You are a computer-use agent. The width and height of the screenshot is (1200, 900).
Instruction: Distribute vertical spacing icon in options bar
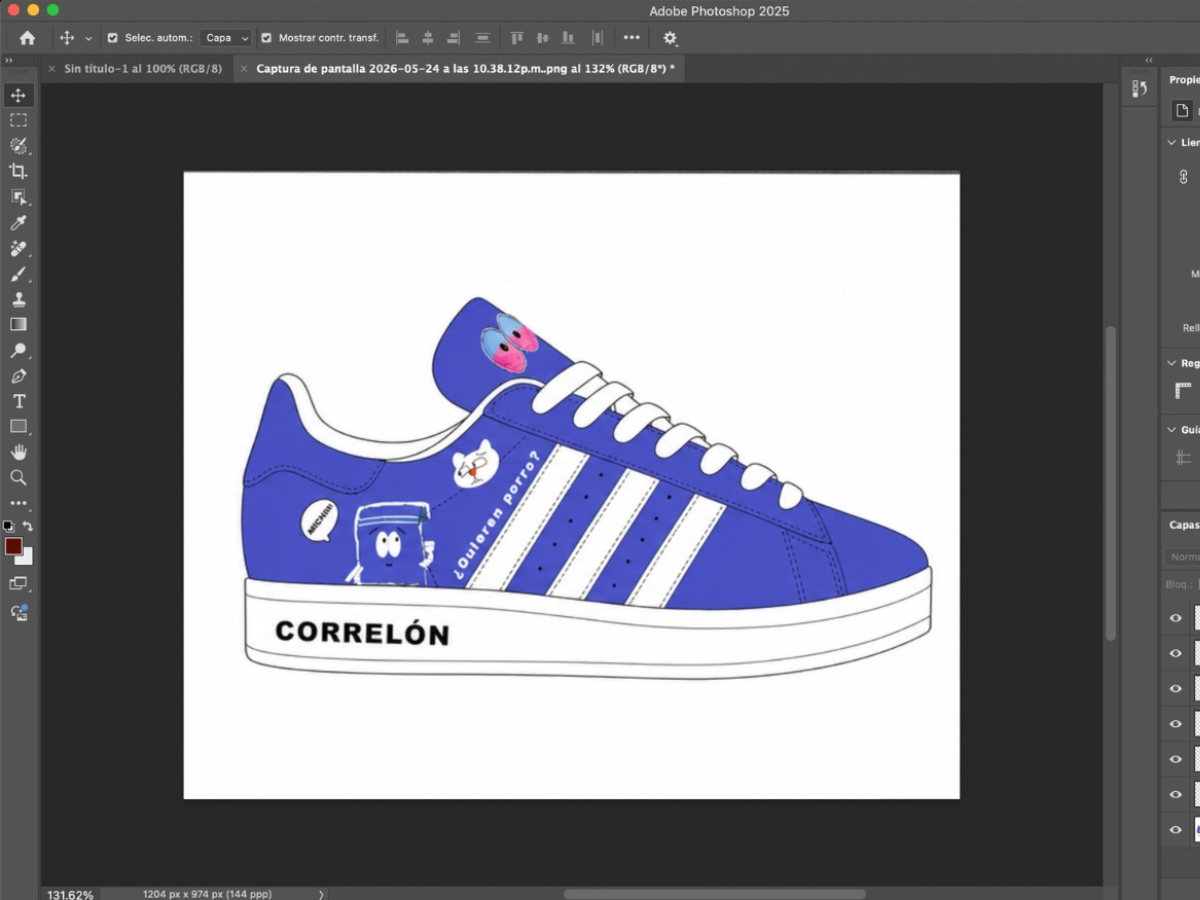click(483, 38)
